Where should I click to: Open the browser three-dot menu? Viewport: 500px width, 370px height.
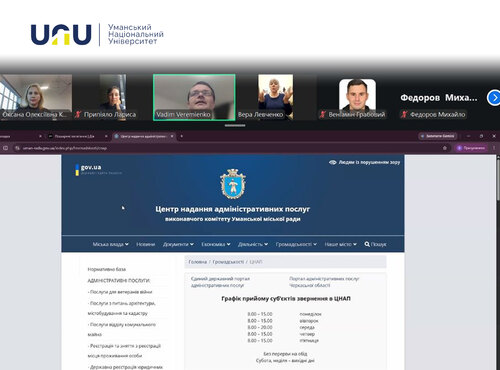click(x=494, y=148)
